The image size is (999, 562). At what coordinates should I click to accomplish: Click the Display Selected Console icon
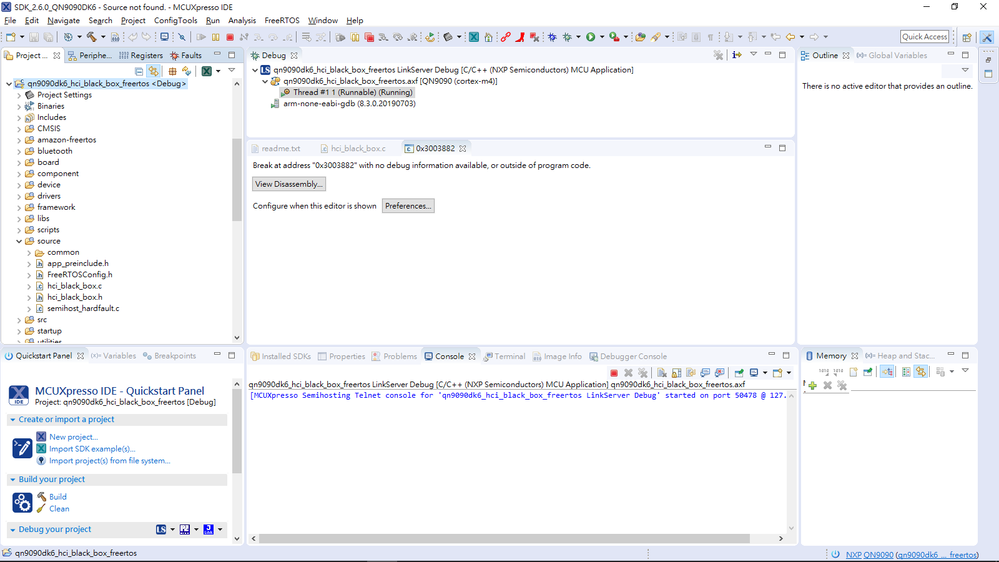click(754, 373)
